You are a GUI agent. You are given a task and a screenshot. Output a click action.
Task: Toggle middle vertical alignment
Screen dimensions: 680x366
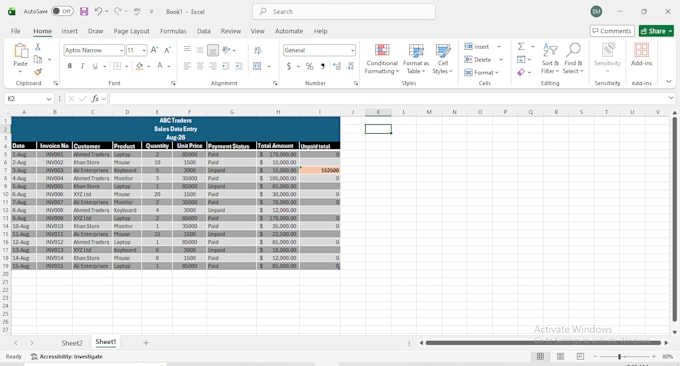tap(200, 50)
